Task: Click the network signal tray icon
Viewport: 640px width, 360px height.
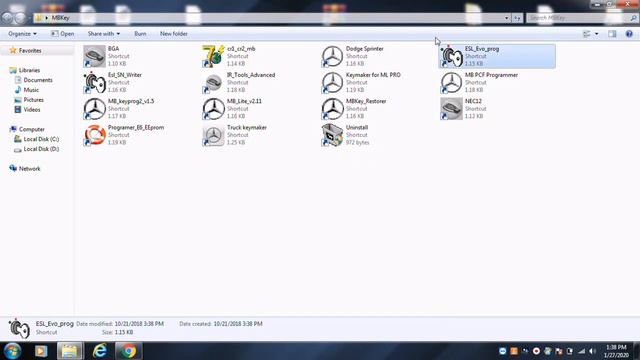Action: [x=581, y=351]
